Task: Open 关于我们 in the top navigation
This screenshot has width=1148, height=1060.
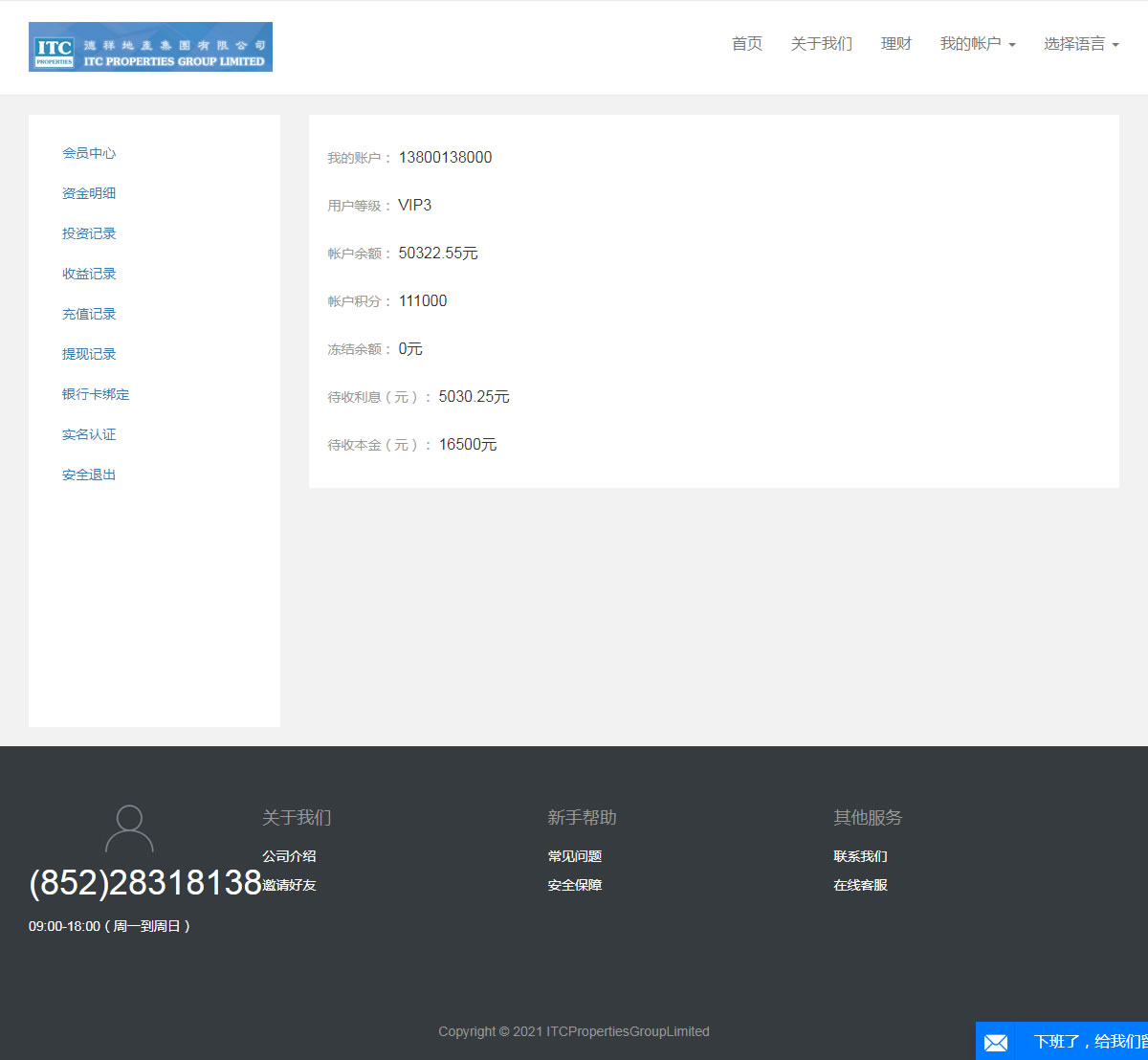Action: [822, 44]
